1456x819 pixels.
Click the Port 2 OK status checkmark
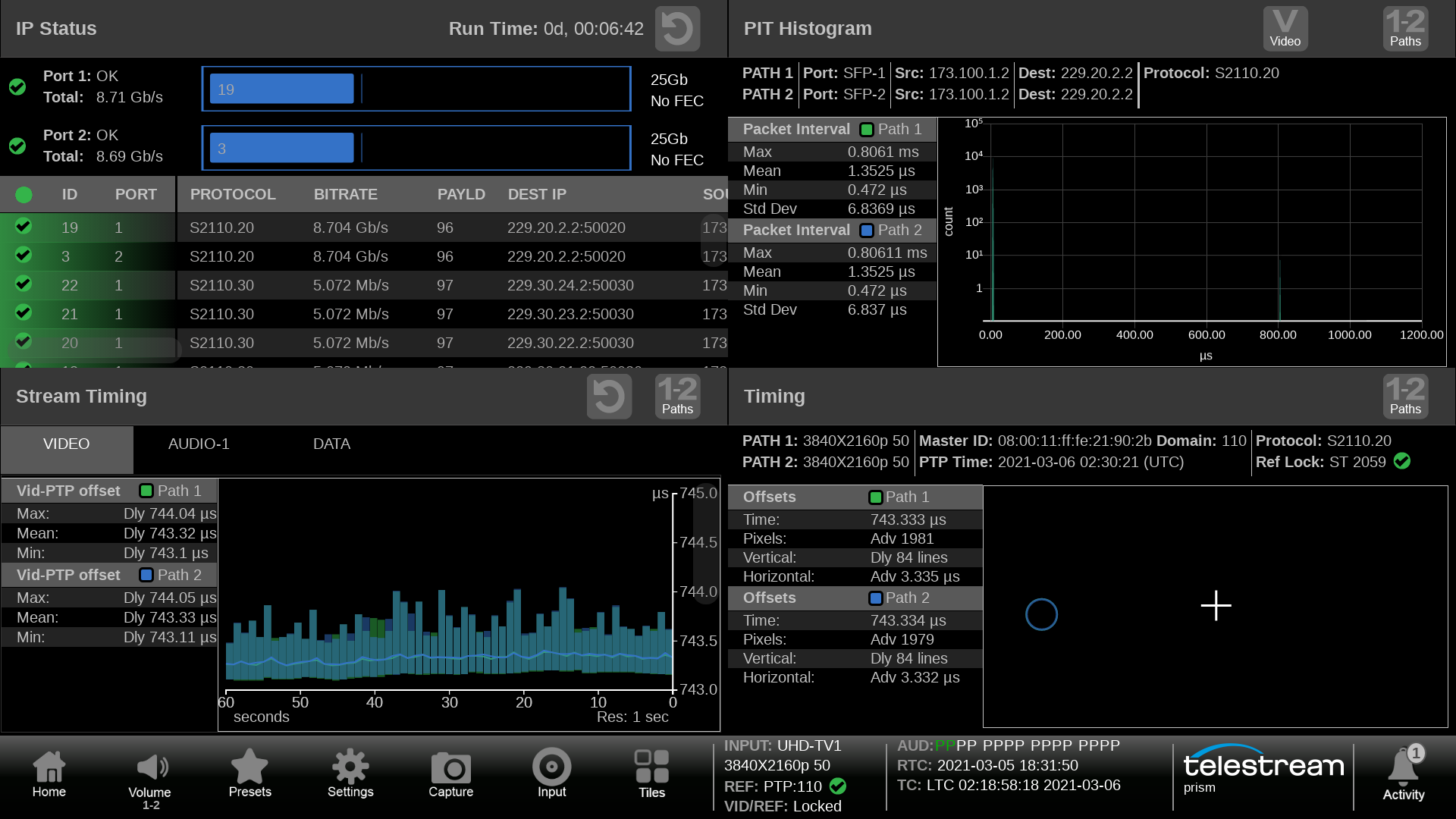click(17, 146)
